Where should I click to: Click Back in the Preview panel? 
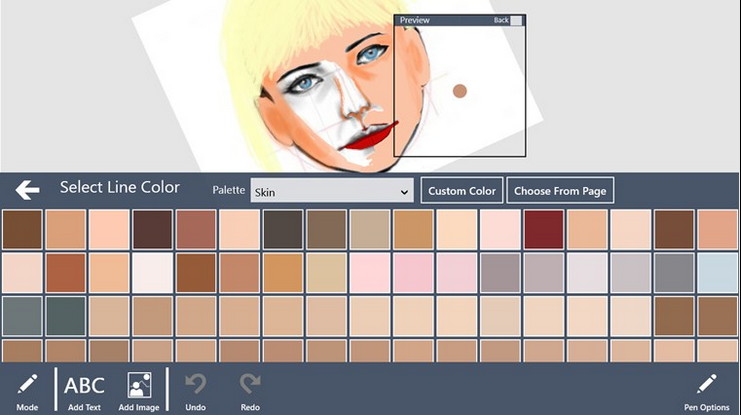508,20
